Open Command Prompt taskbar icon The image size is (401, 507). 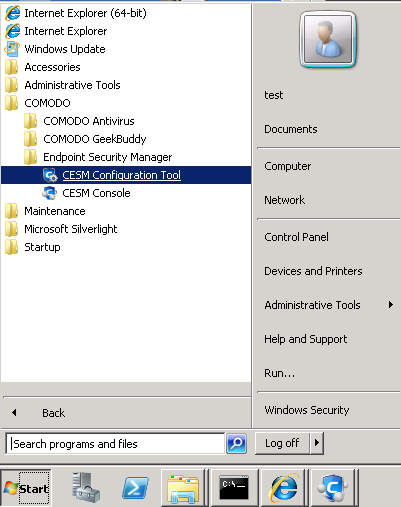pos(234,488)
